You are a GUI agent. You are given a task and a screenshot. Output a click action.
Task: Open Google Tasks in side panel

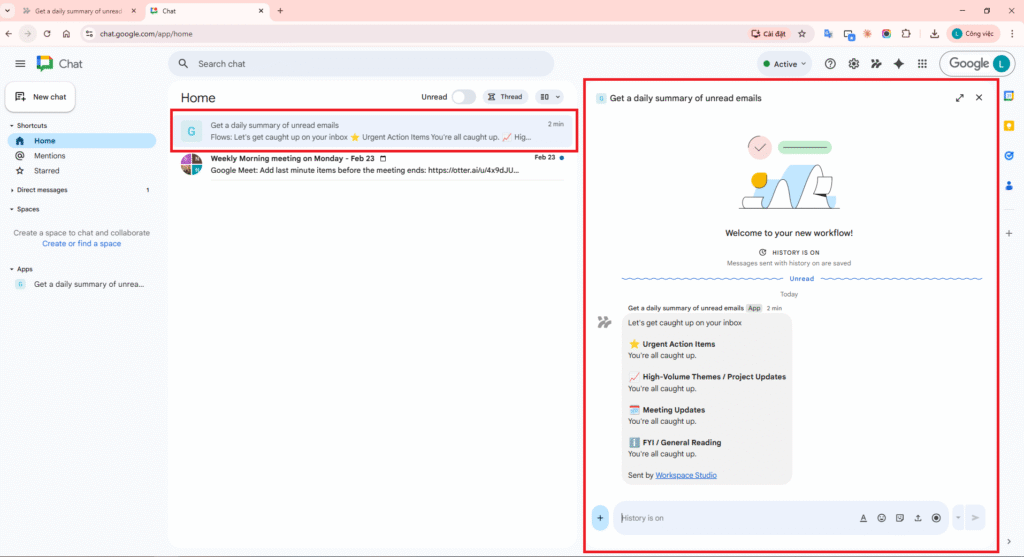point(1008,155)
